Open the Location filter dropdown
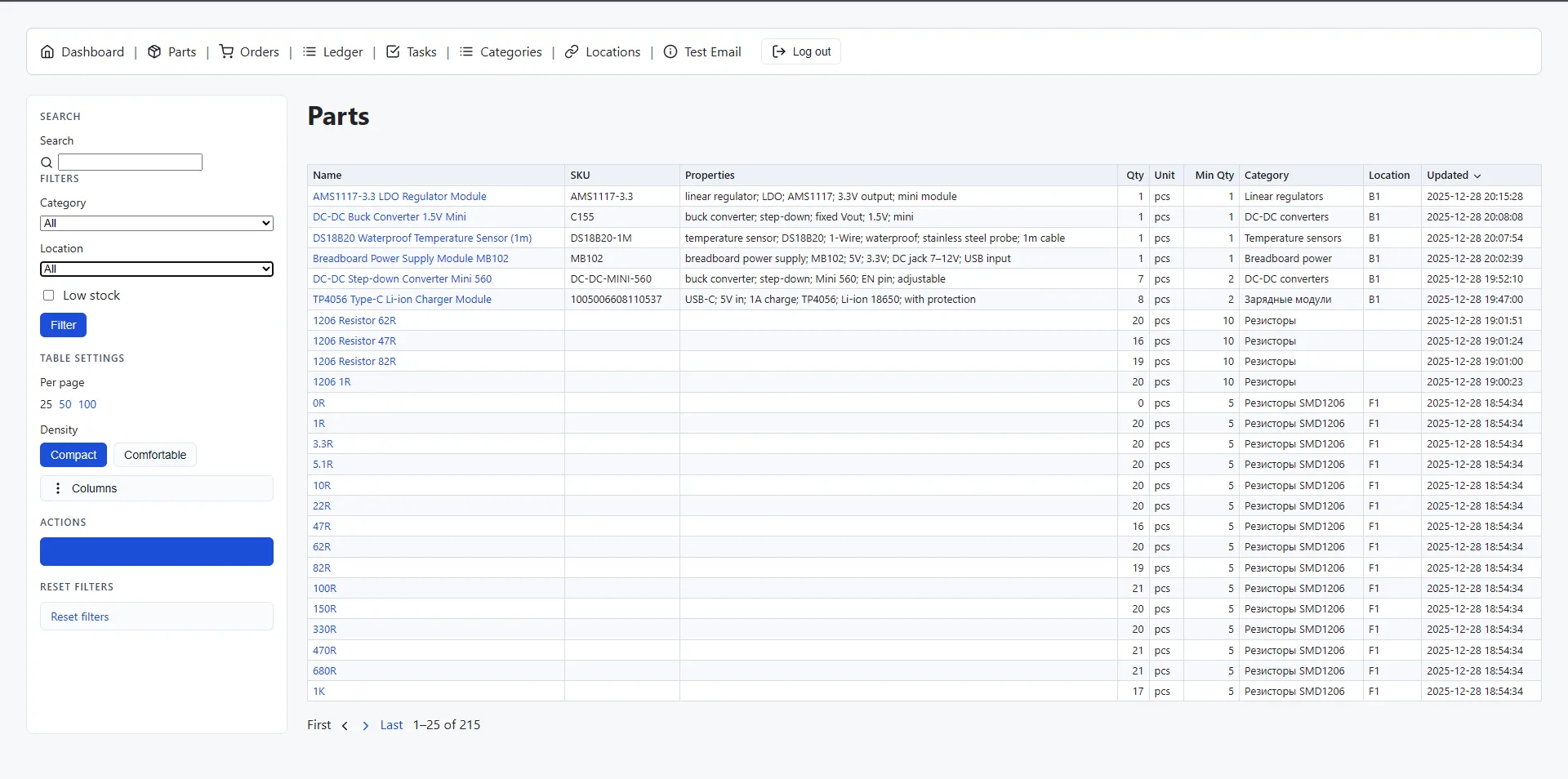 pyautogui.click(x=157, y=269)
